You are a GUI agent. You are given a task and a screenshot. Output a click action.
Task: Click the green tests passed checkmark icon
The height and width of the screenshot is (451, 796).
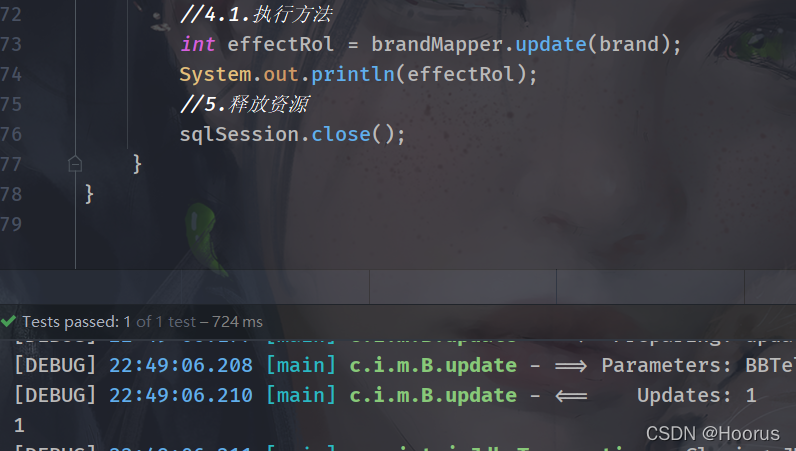pos(9,321)
